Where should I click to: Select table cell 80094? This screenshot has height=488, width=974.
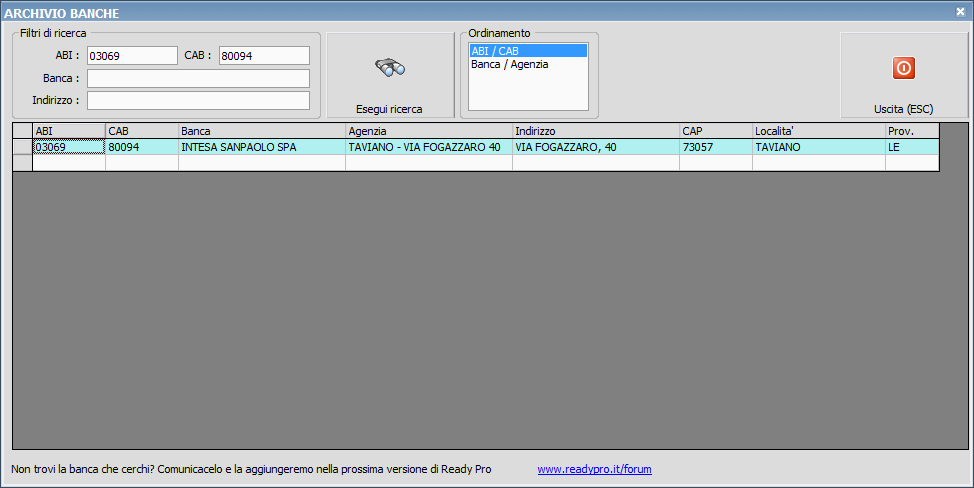(142, 147)
